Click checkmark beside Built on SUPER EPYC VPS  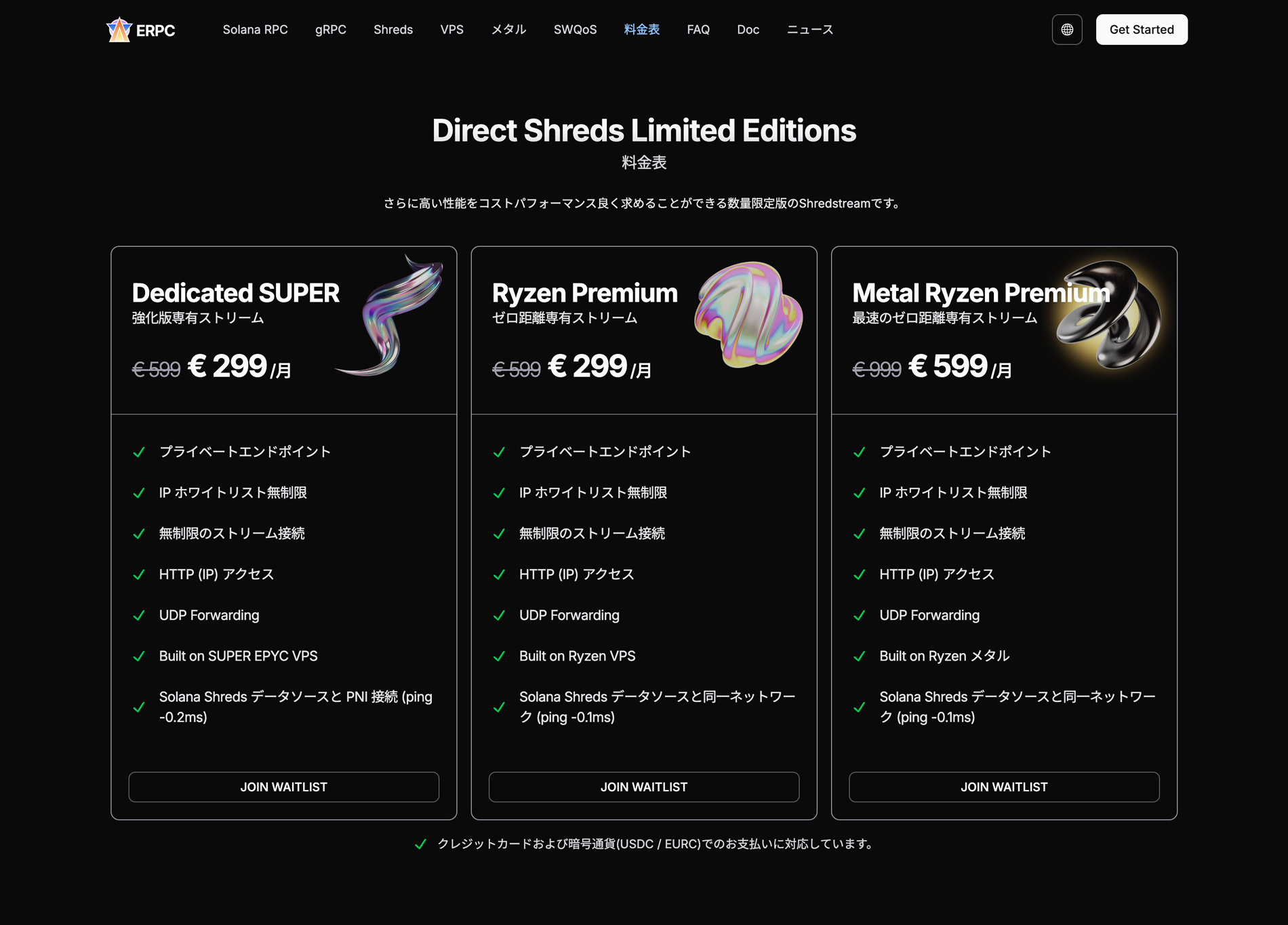point(139,656)
